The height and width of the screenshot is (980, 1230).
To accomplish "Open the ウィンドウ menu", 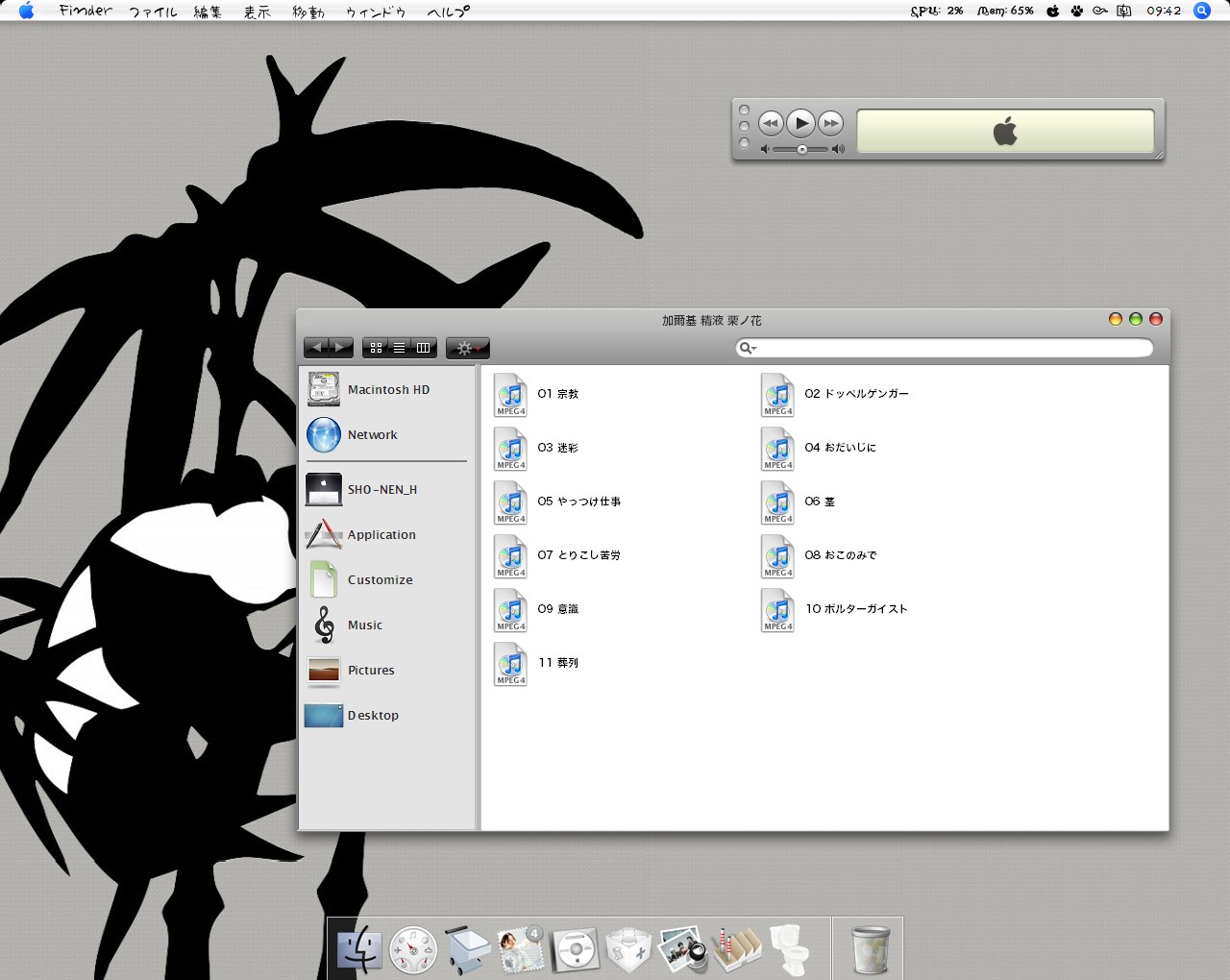I will 376,12.
